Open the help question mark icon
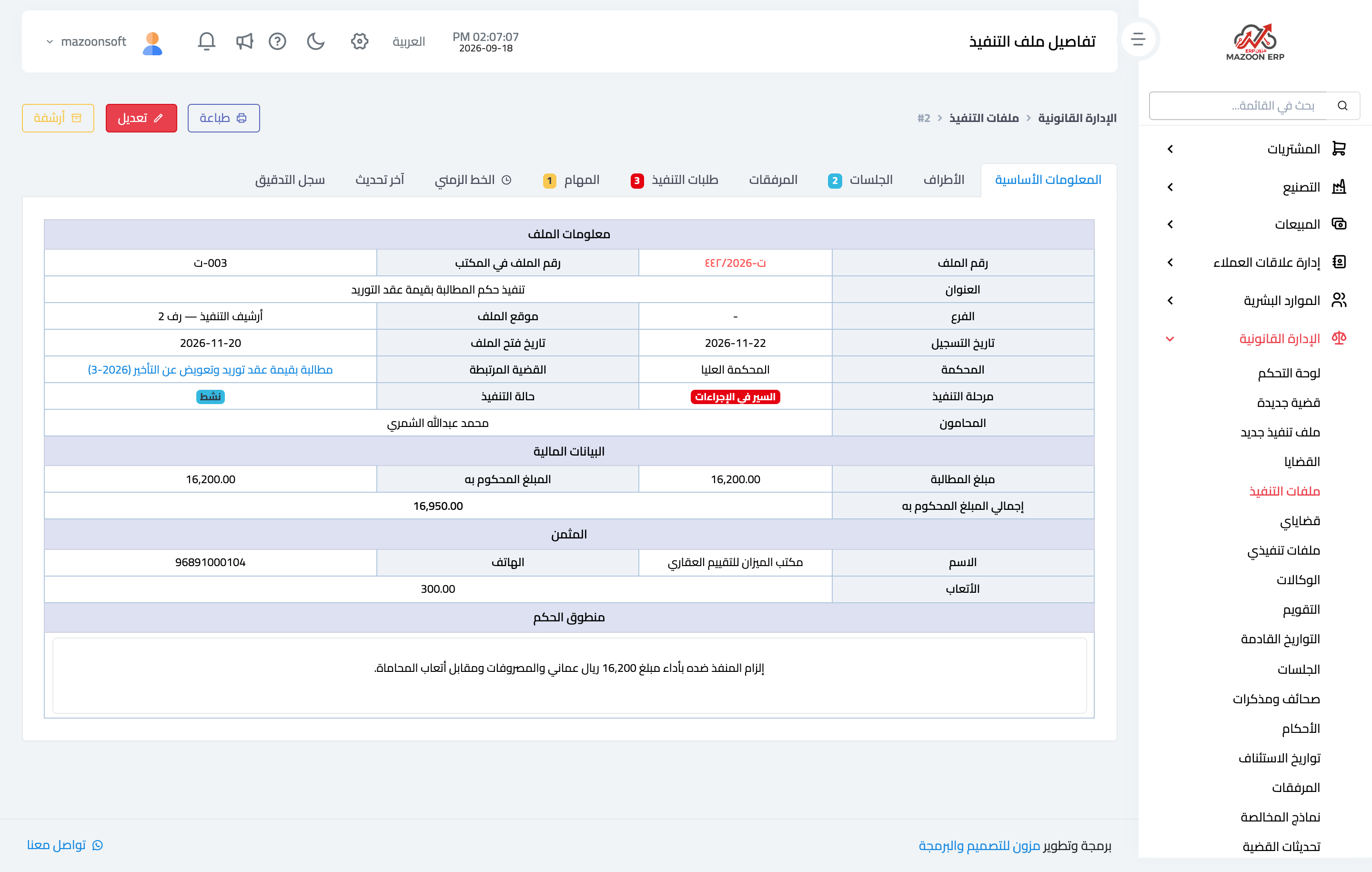This screenshot has height=872, width=1372. (x=277, y=41)
